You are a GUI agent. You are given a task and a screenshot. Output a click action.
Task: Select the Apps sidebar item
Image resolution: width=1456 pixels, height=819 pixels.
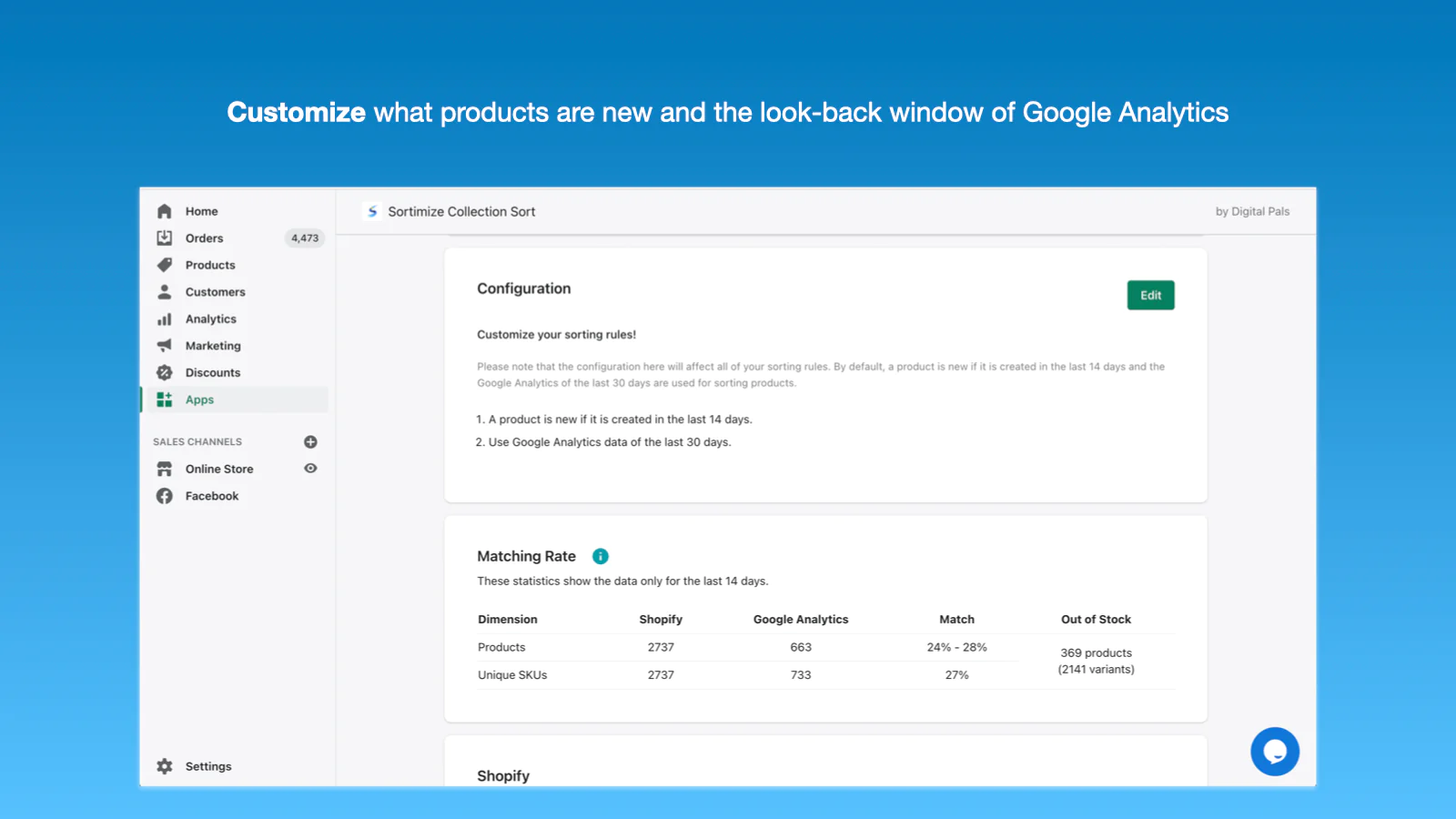(235, 399)
